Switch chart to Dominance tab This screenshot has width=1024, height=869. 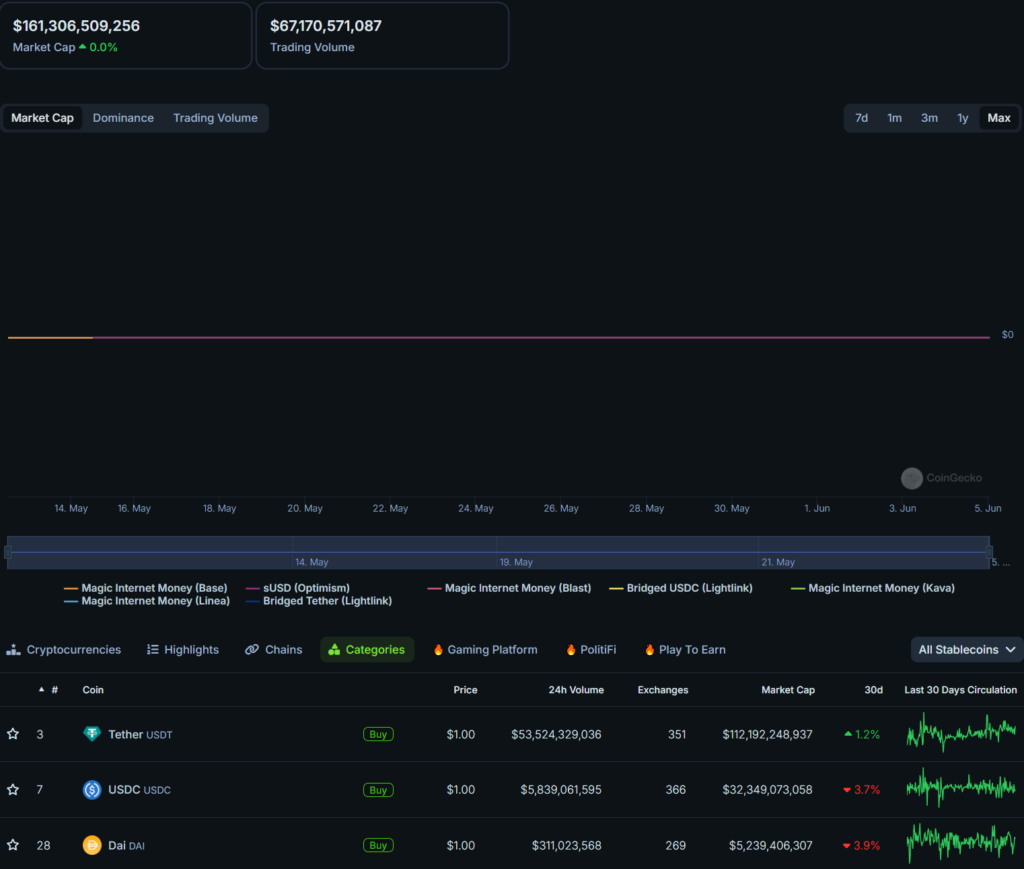123,118
